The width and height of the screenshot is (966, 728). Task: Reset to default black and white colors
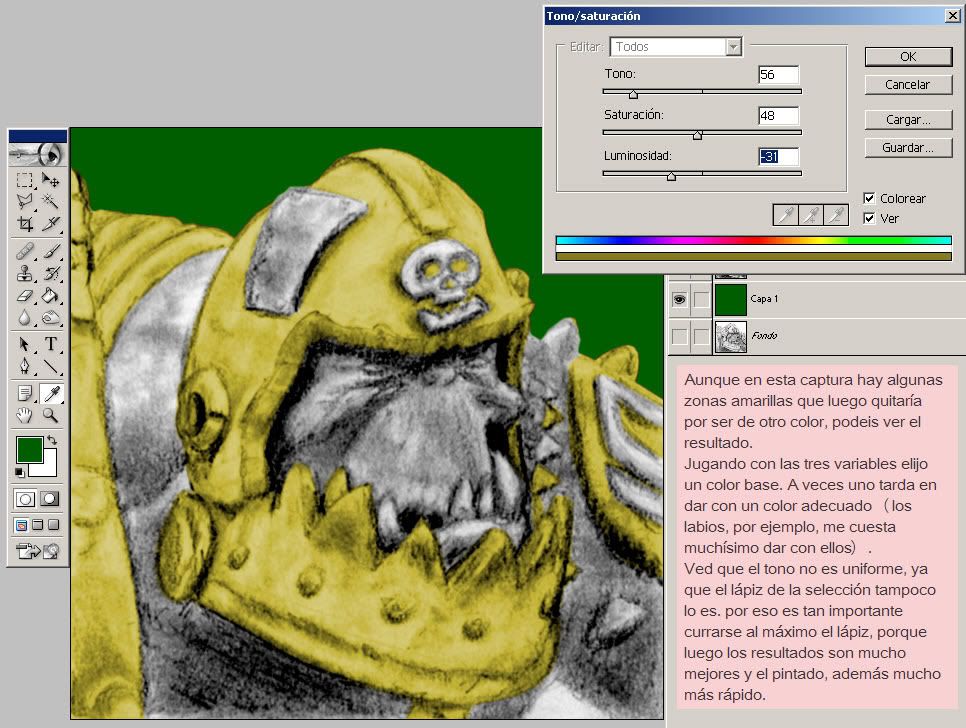pos(20,472)
